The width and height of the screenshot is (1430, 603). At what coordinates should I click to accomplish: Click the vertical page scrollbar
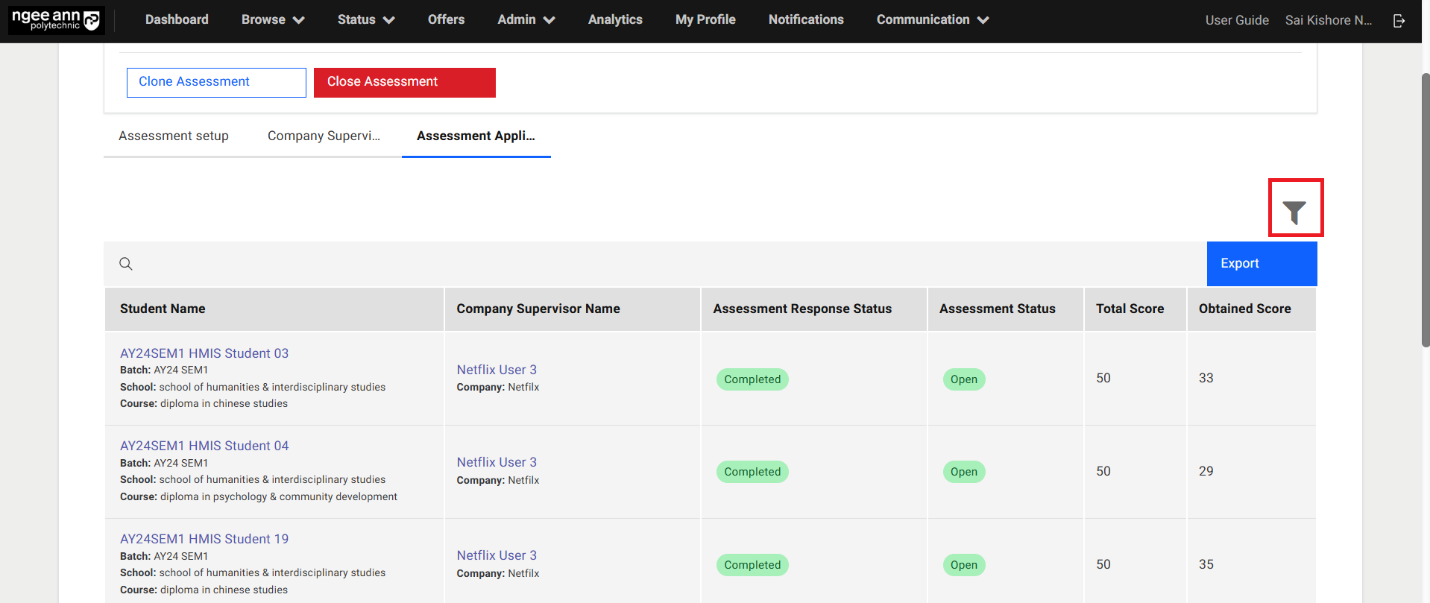click(1425, 210)
